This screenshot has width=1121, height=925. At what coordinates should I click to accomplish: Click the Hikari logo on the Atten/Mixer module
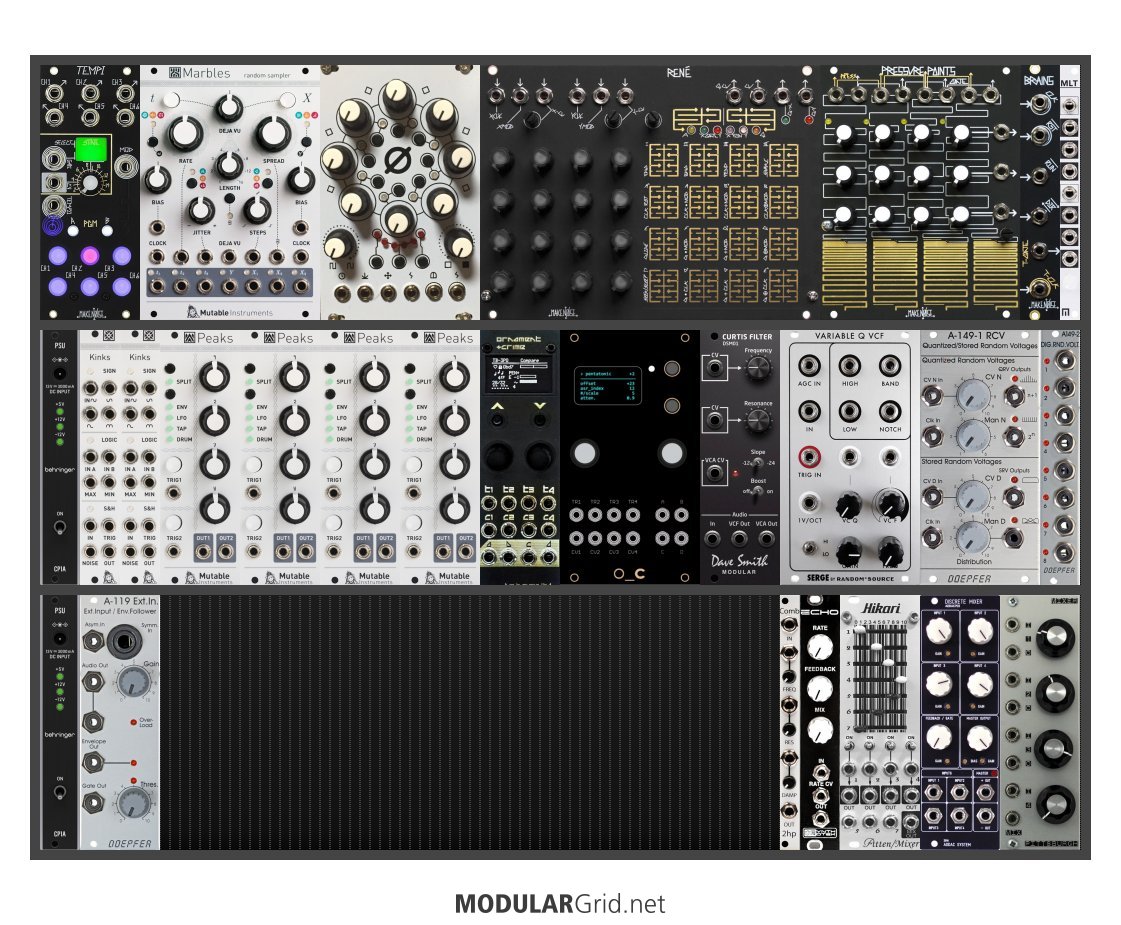(x=879, y=608)
